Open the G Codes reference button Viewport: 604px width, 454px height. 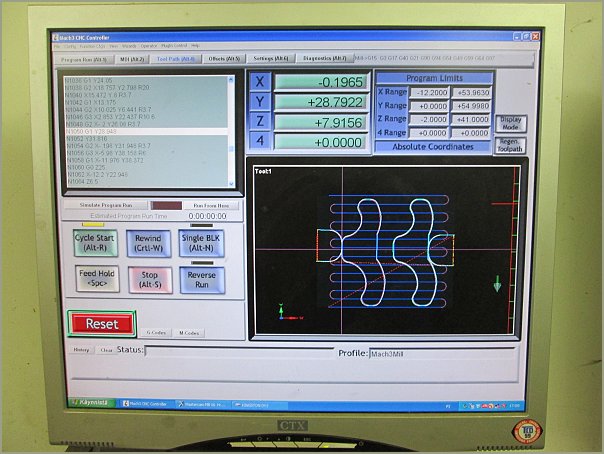156,332
